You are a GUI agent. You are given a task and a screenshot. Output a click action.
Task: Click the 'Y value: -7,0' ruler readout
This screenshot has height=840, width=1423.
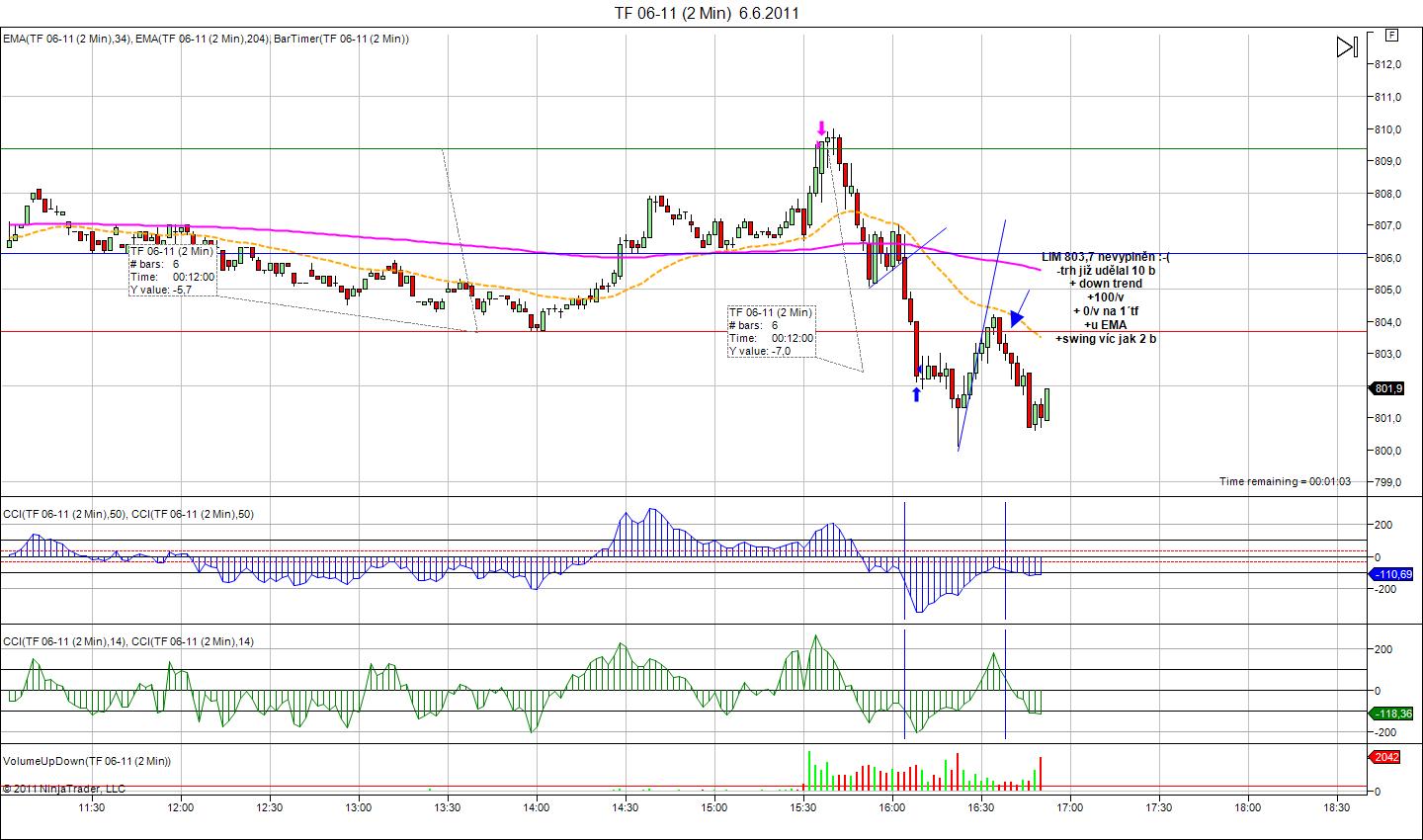pyautogui.click(x=760, y=351)
